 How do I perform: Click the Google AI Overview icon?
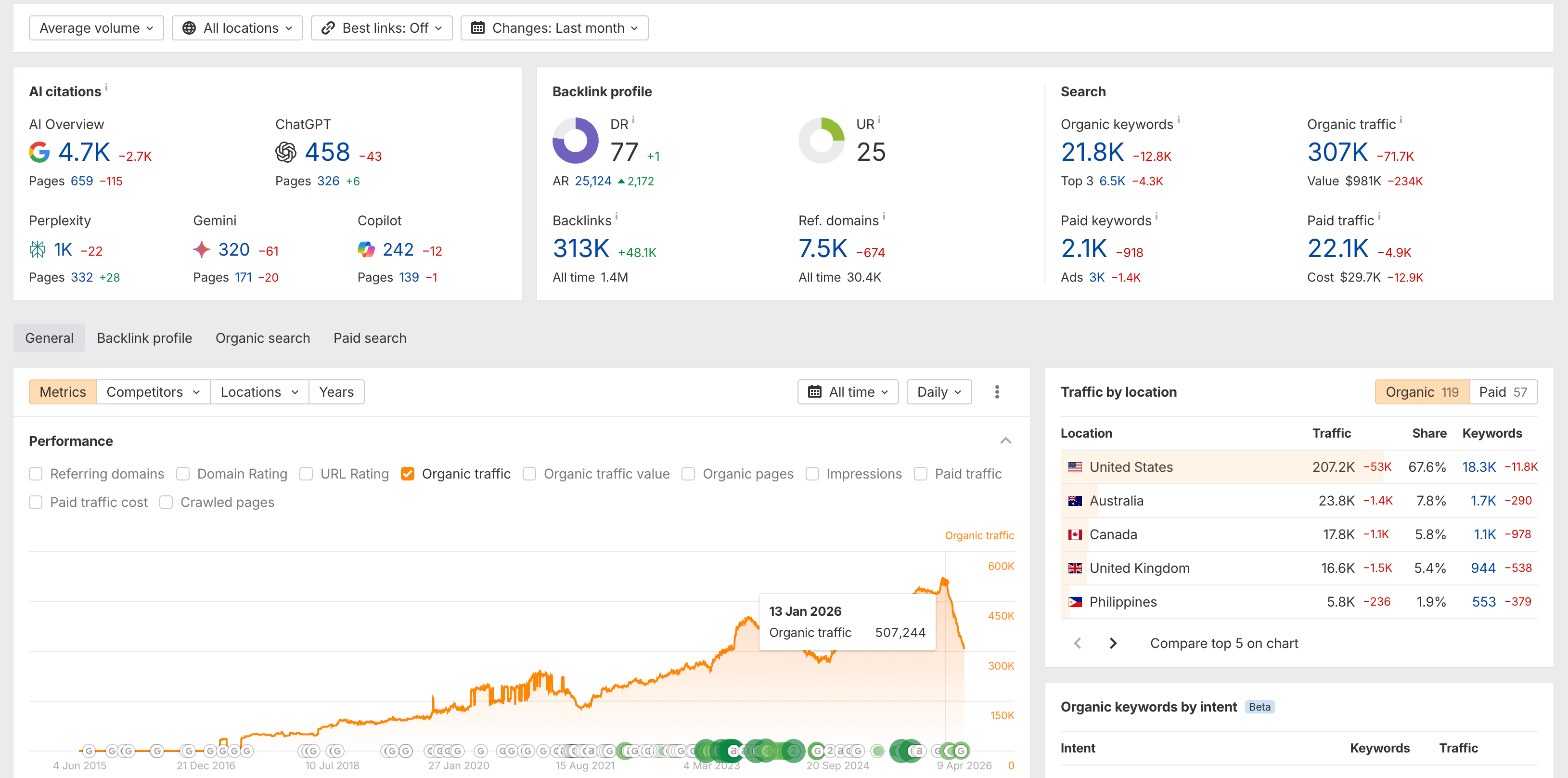tap(39, 152)
